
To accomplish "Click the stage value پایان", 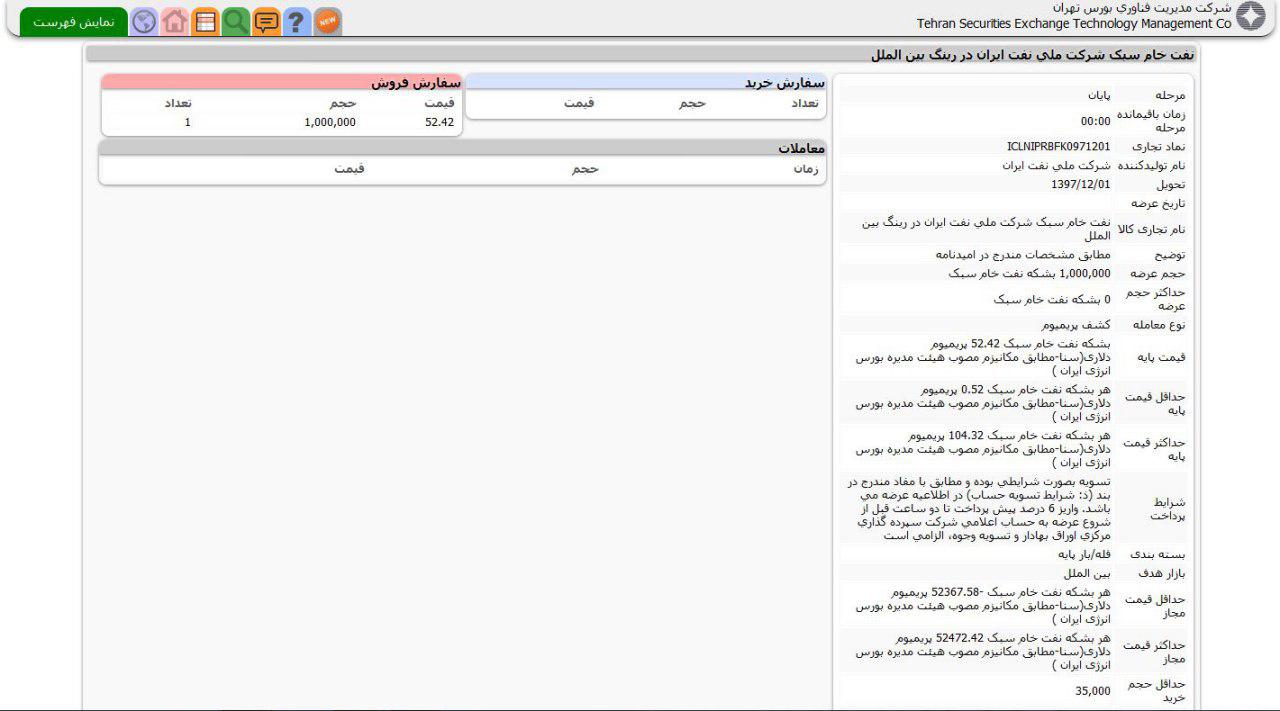I will click(1099, 96).
